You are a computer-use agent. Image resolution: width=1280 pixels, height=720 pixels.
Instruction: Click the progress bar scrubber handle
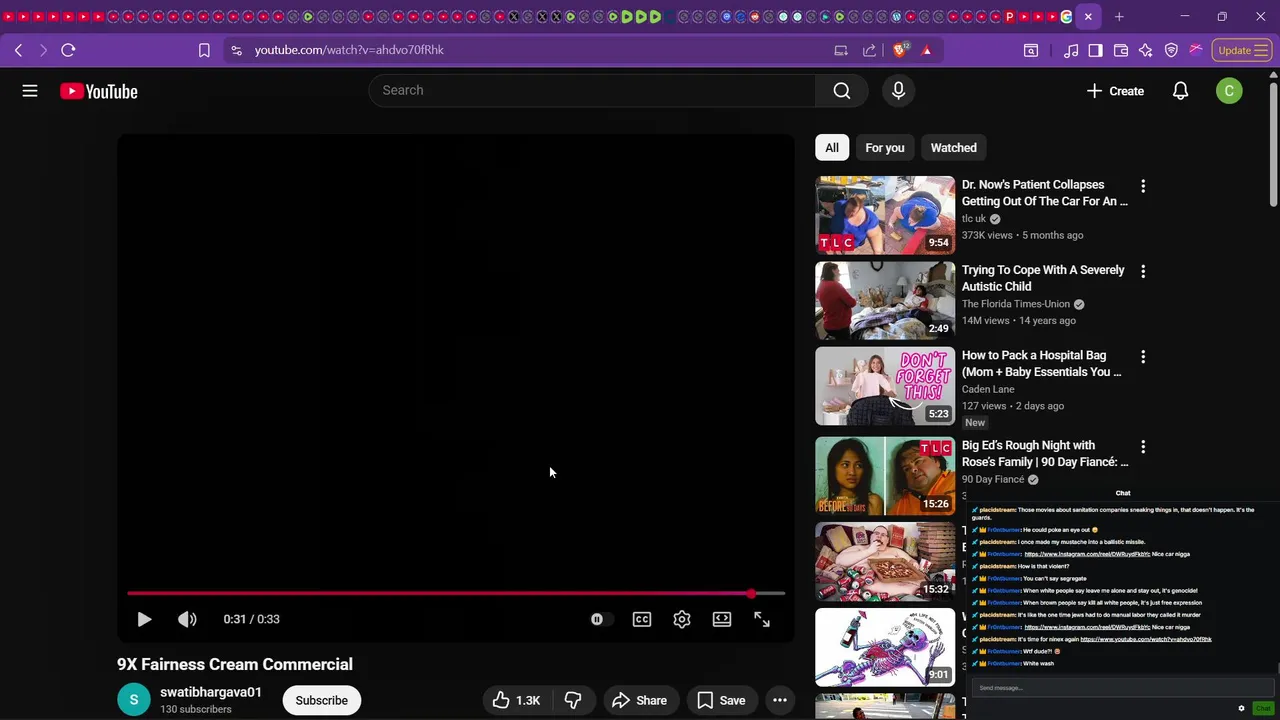(751, 594)
